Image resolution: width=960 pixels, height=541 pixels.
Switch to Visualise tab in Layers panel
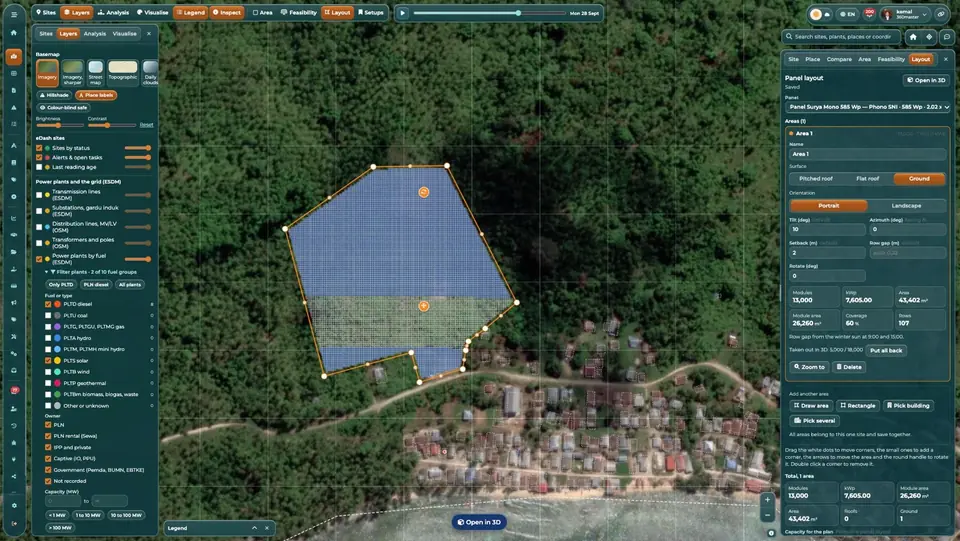(125, 34)
